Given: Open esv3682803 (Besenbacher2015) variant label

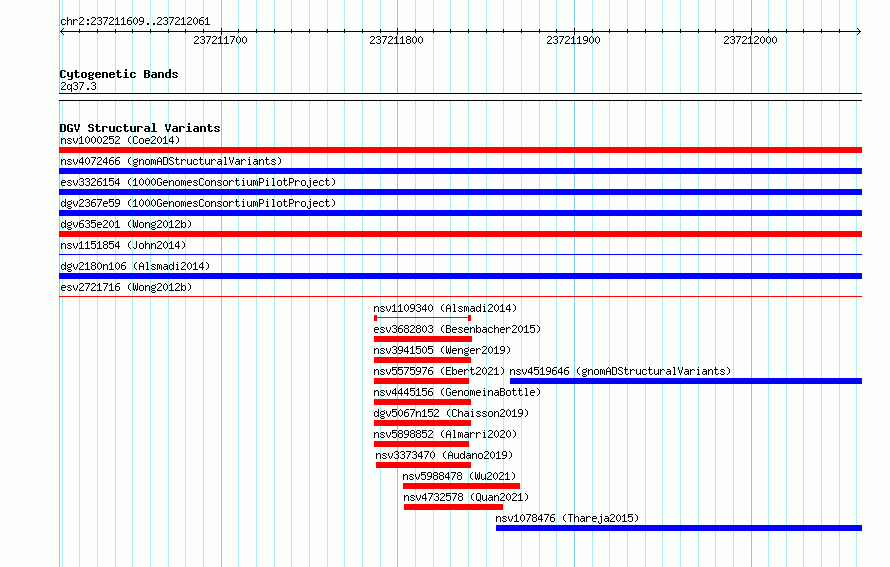Looking at the screenshot, I should (x=457, y=329).
